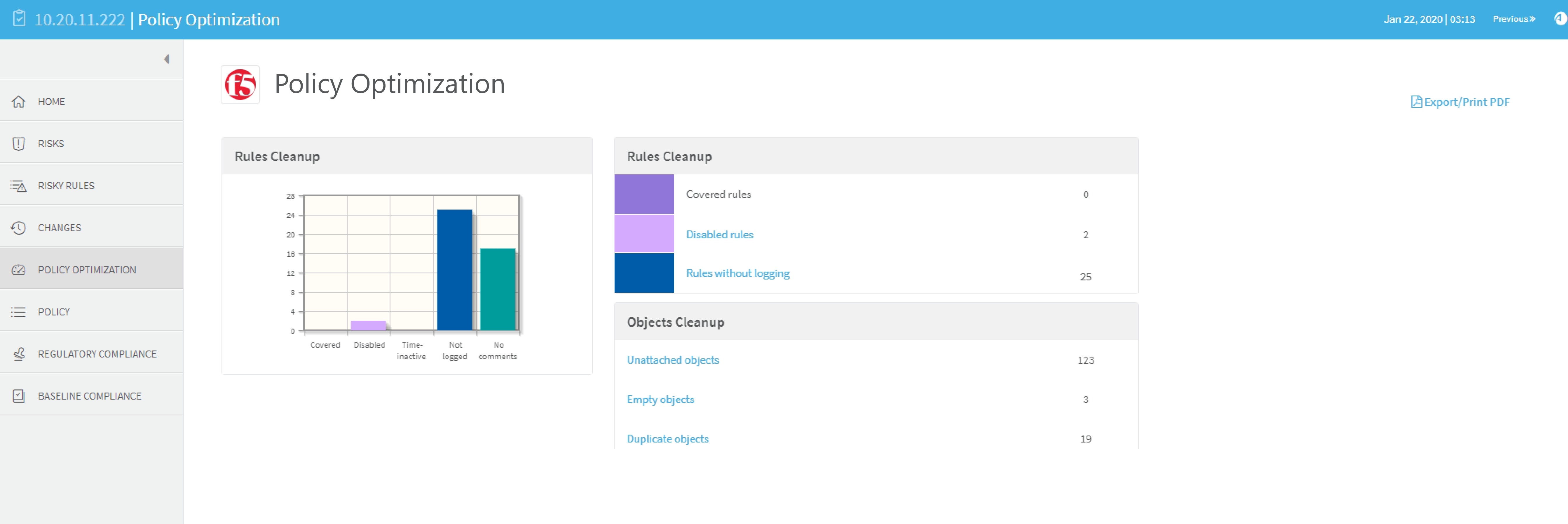Click the 10.20.11.222 device address in header

point(80,20)
